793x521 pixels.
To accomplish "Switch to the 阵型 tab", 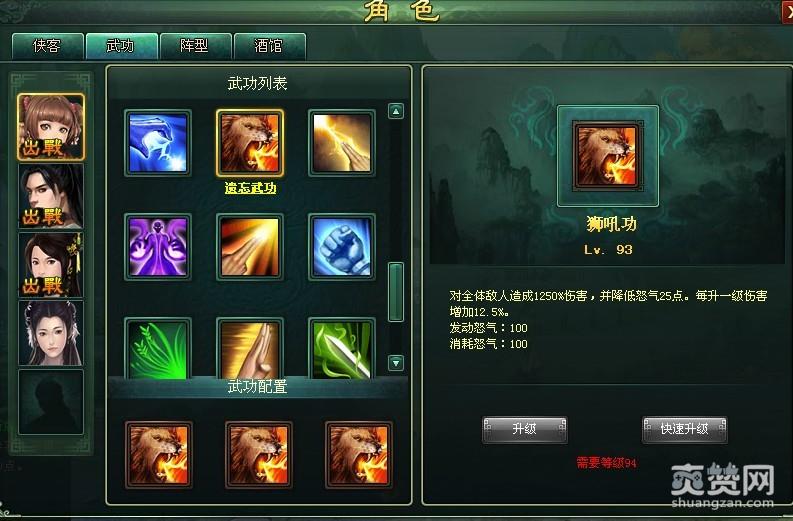I will (x=195, y=46).
